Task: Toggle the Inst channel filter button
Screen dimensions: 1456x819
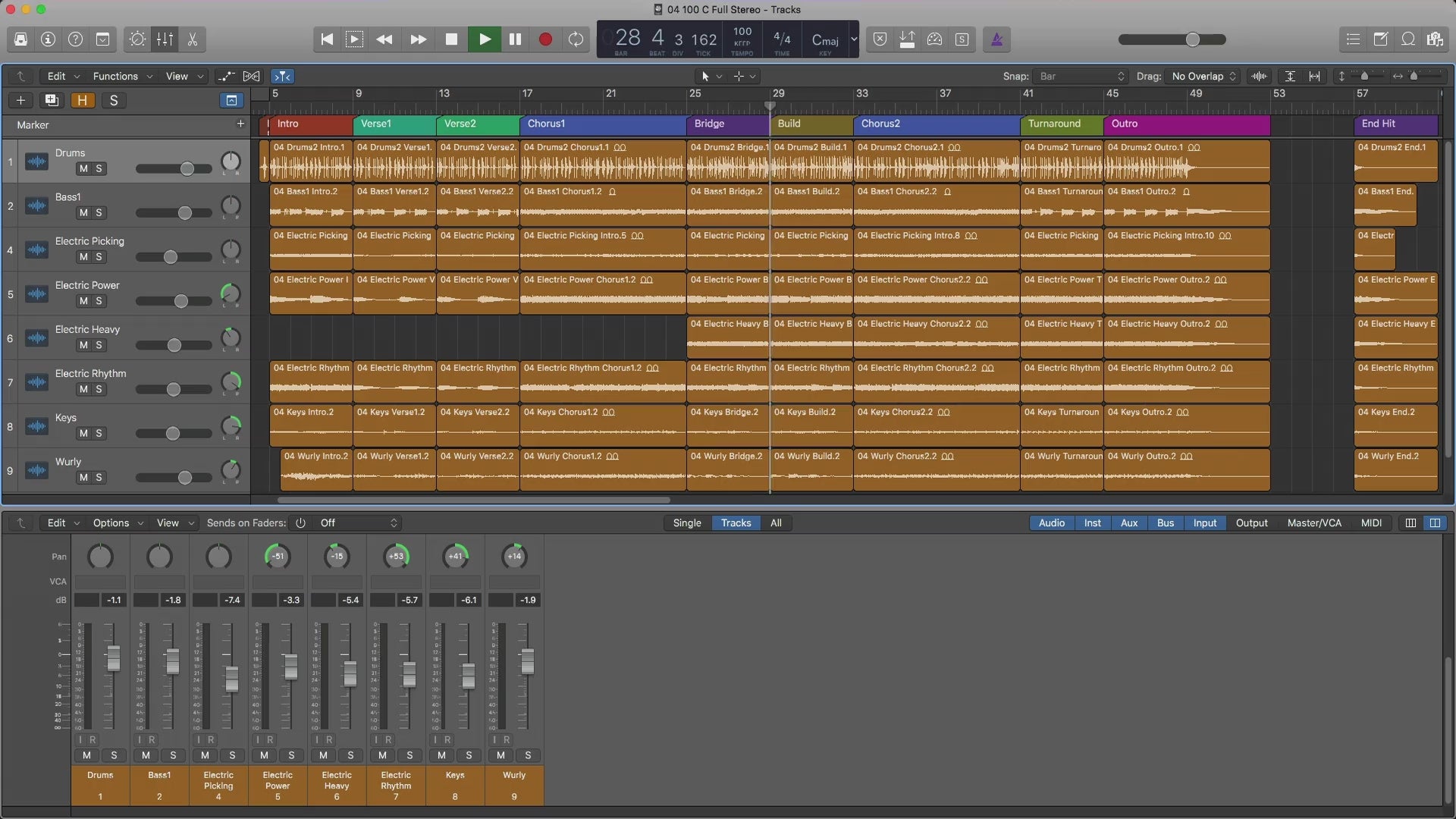Action: click(x=1092, y=522)
